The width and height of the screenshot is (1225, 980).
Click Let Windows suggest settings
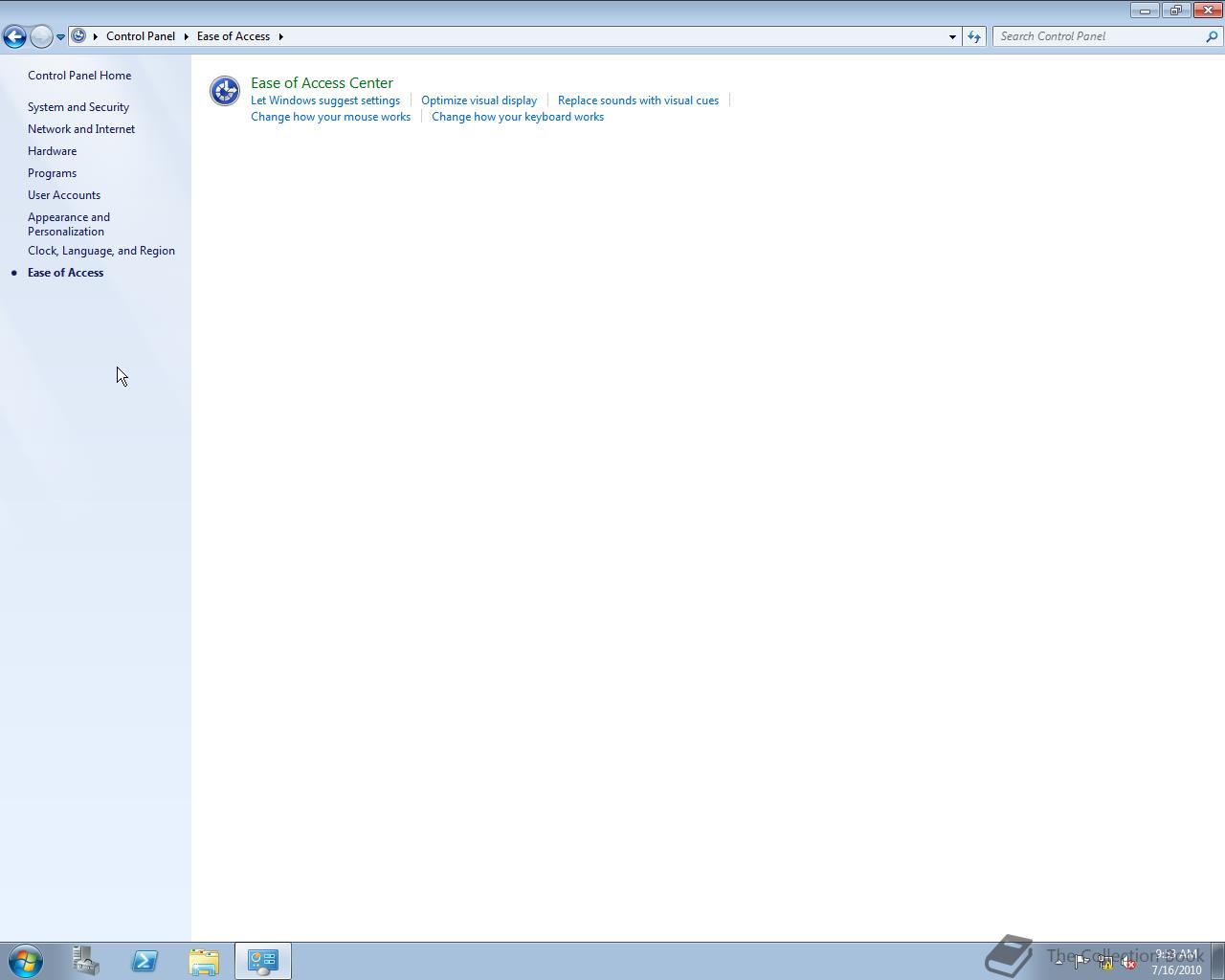[x=325, y=100]
